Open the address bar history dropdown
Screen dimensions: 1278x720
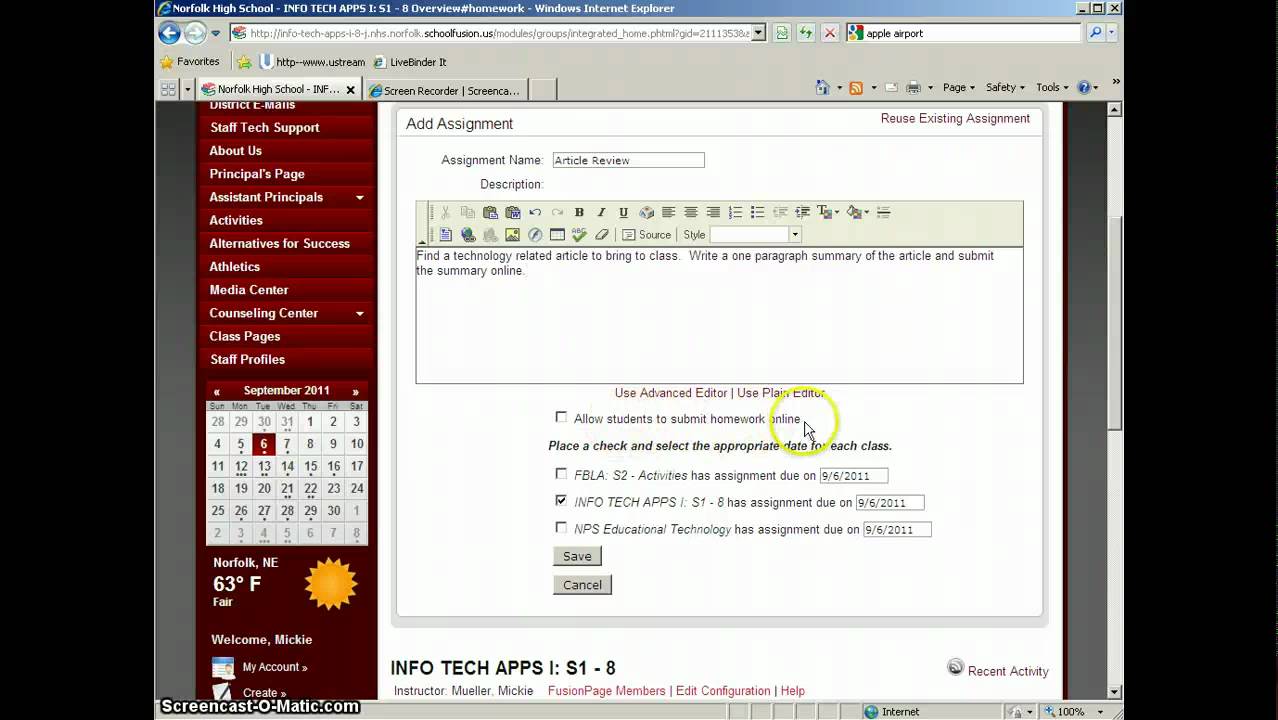759,33
